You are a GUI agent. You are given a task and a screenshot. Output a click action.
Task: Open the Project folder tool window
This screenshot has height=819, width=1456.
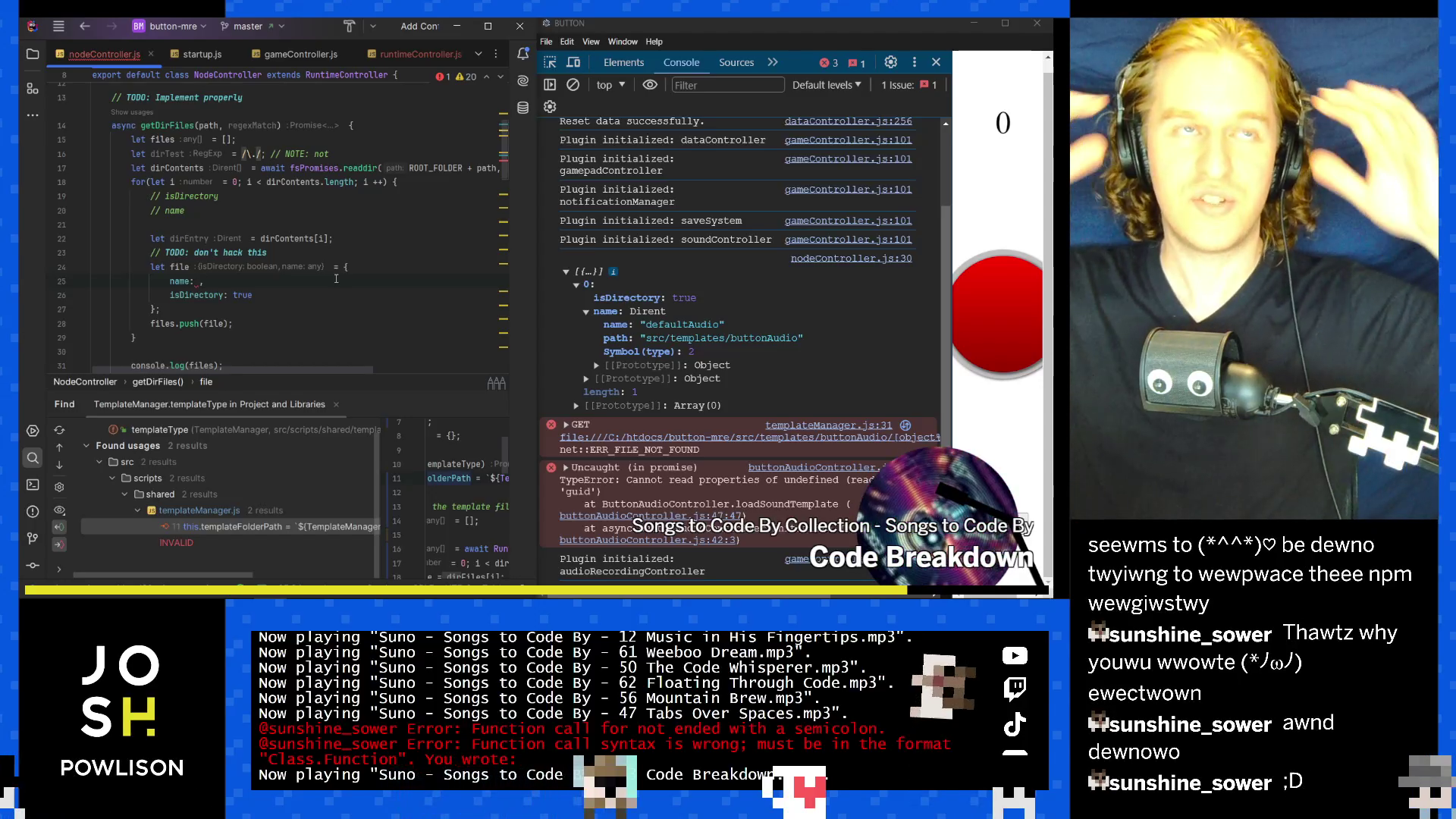point(33,54)
